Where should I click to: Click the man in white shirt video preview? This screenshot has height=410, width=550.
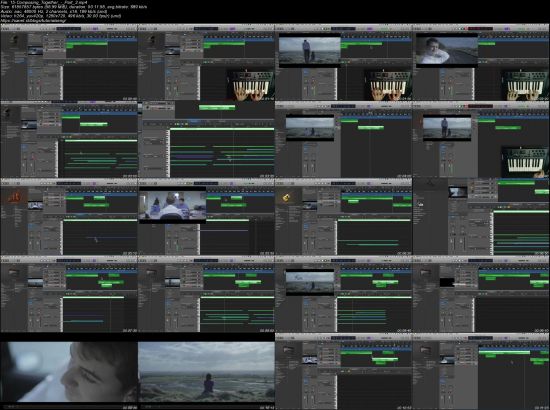447,50
